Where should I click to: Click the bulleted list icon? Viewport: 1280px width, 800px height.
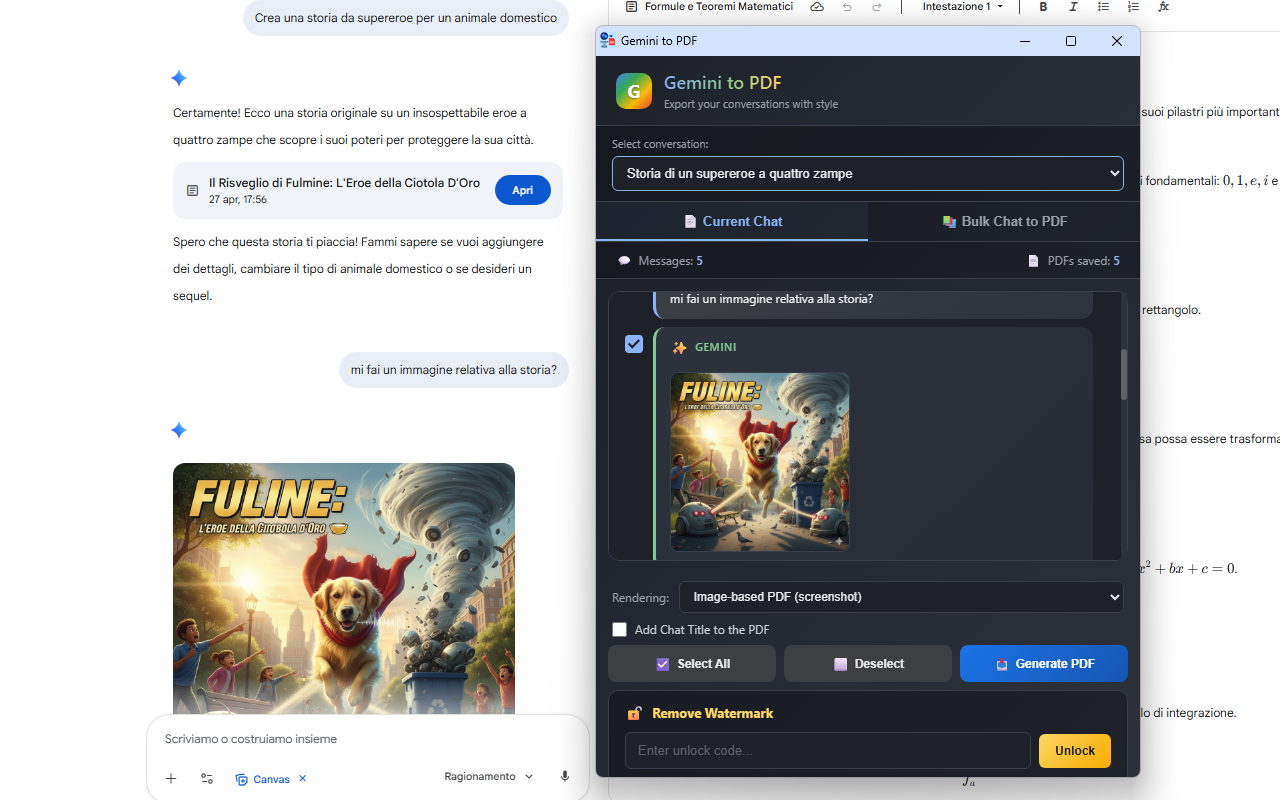click(x=1103, y=7)
